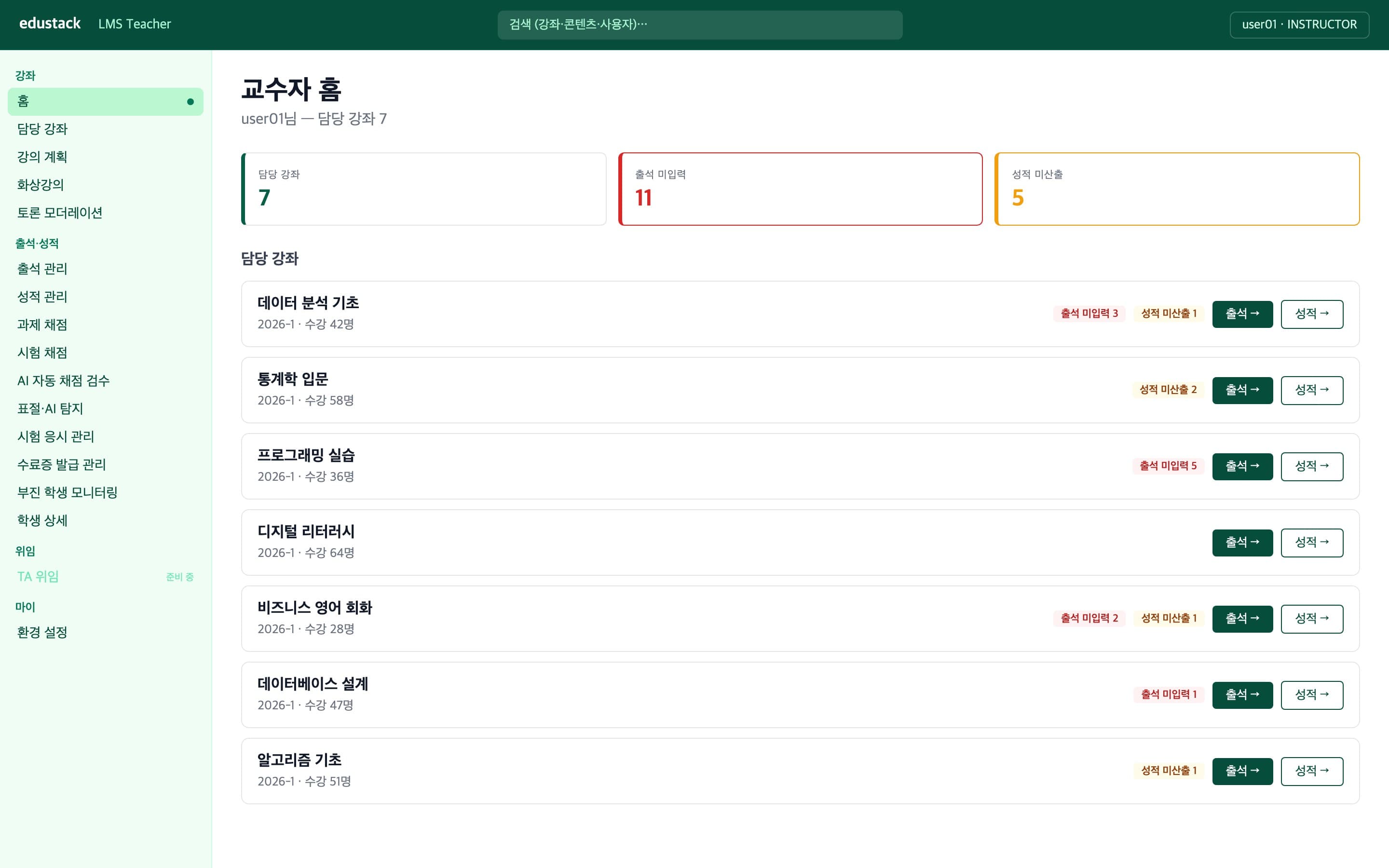Open the user01 · INSTRUCTOR account badge
Image resolution: width=1389 pixels, height=868 pixels.
click(x=1299, y=25)
